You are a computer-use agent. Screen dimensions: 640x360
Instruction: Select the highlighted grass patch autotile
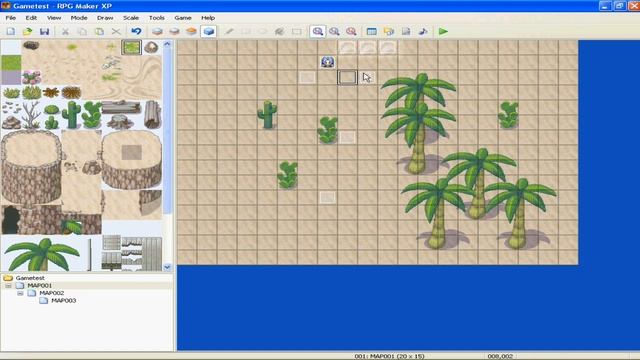[131, 47]
